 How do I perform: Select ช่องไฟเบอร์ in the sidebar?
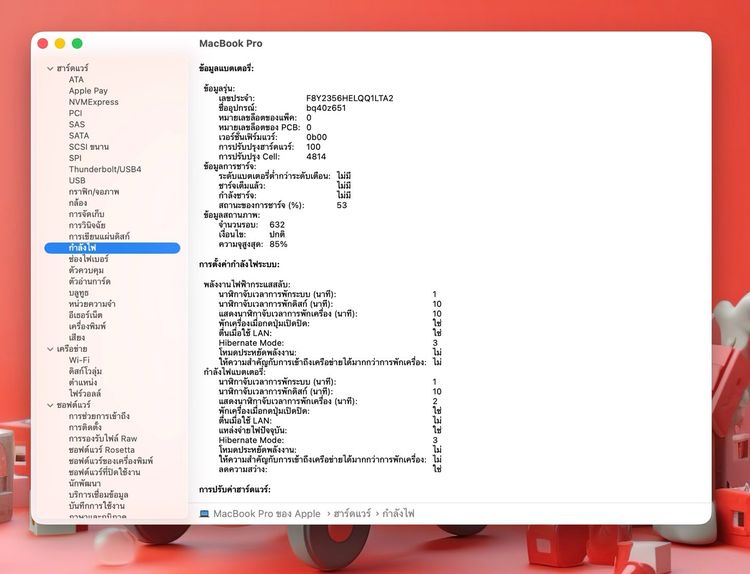[88, 259]
